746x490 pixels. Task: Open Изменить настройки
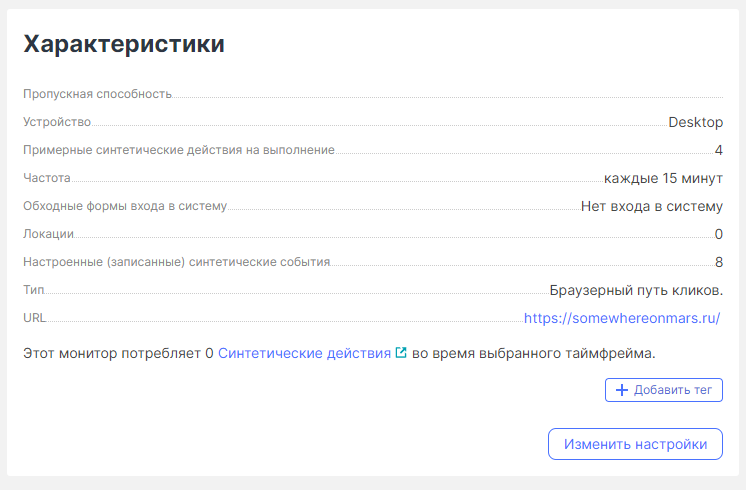635,444
